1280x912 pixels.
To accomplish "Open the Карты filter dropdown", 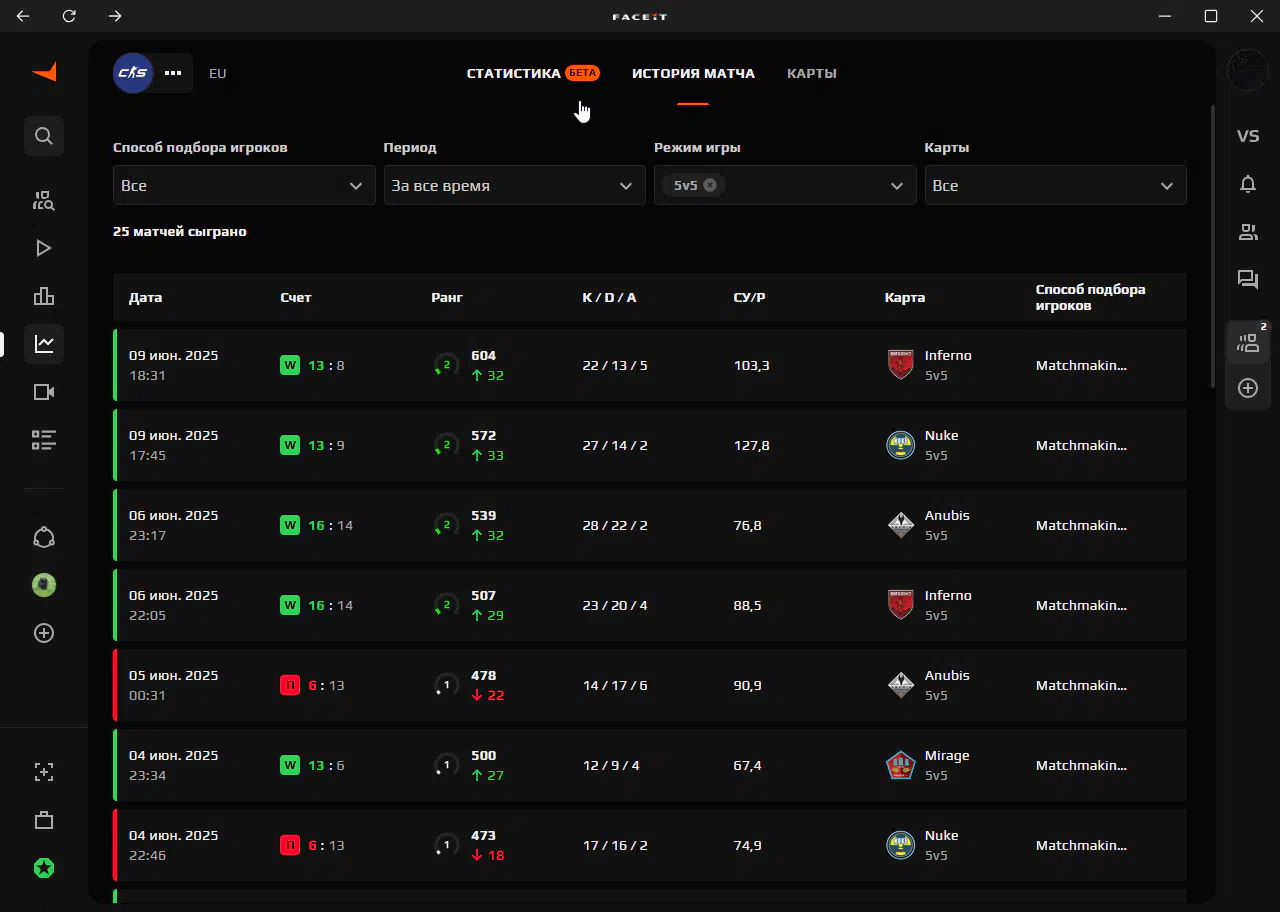I will 1056,185.
